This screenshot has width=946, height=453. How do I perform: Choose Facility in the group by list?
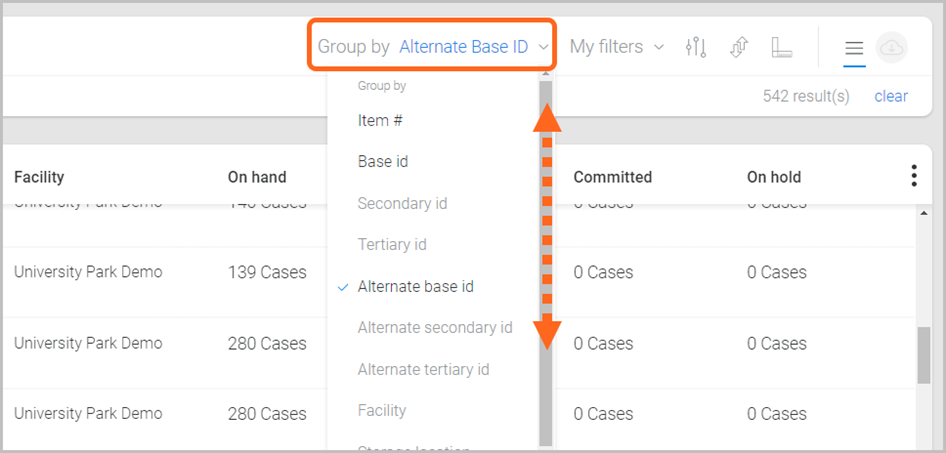382,410
